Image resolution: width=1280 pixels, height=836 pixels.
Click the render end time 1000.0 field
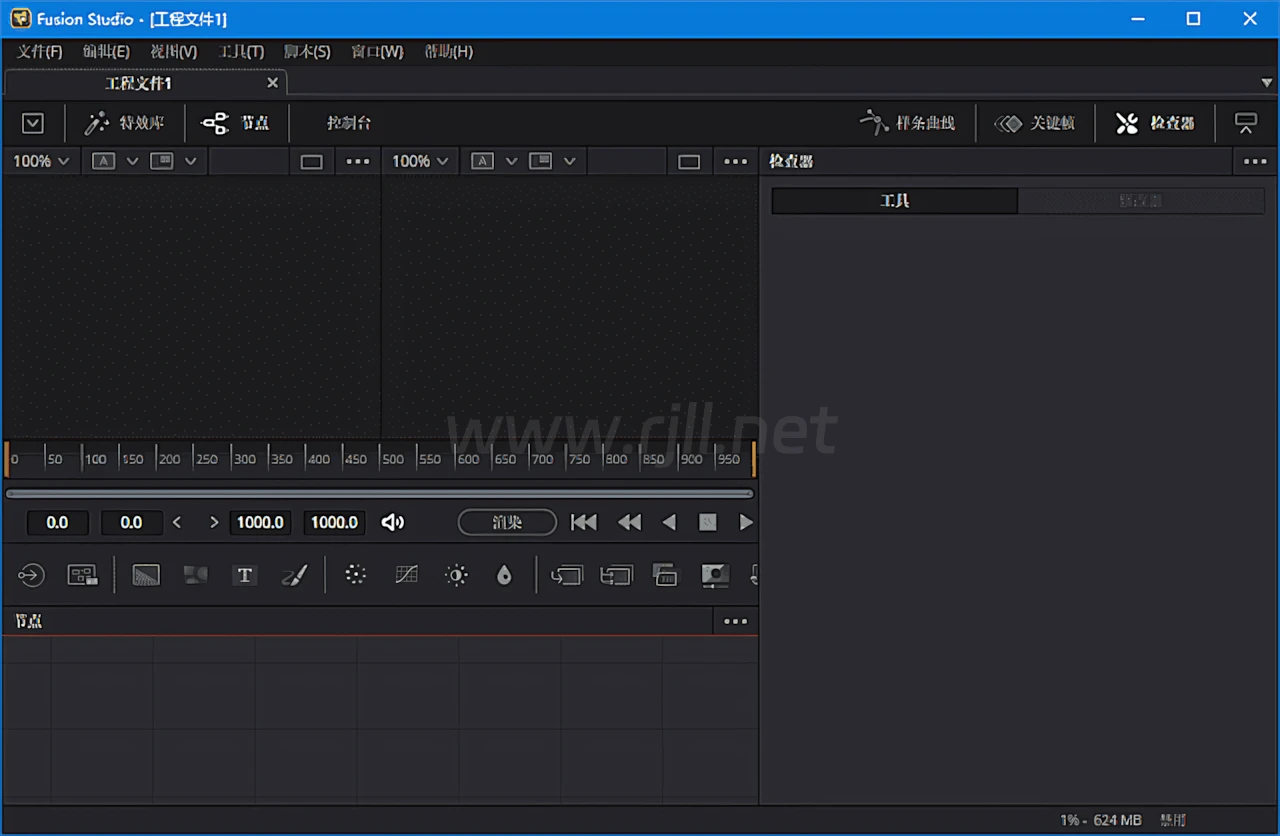260,522
